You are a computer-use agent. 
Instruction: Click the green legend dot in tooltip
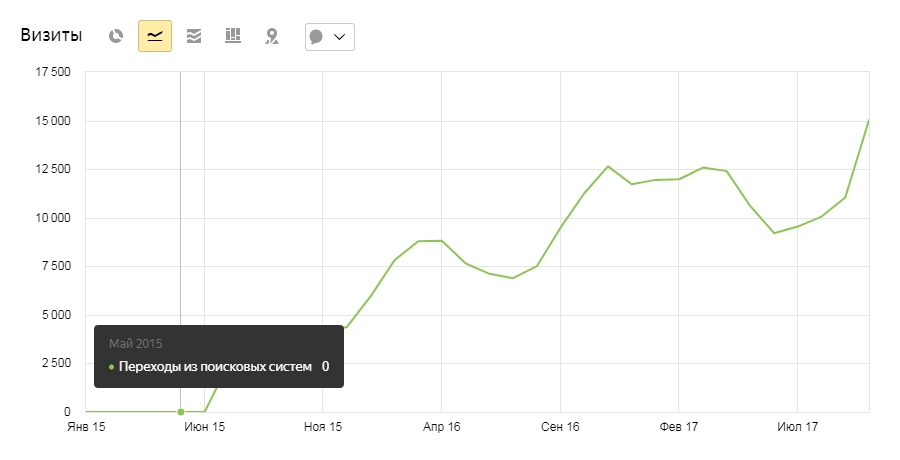(x=111, y=367)
